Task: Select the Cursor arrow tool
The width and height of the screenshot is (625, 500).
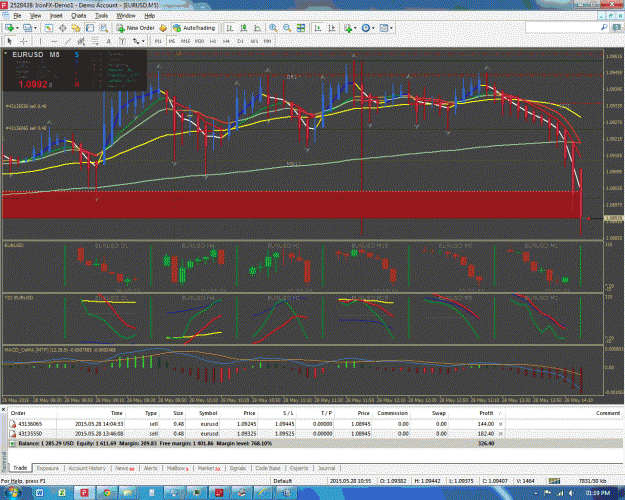Action: [x=10, y=41]
